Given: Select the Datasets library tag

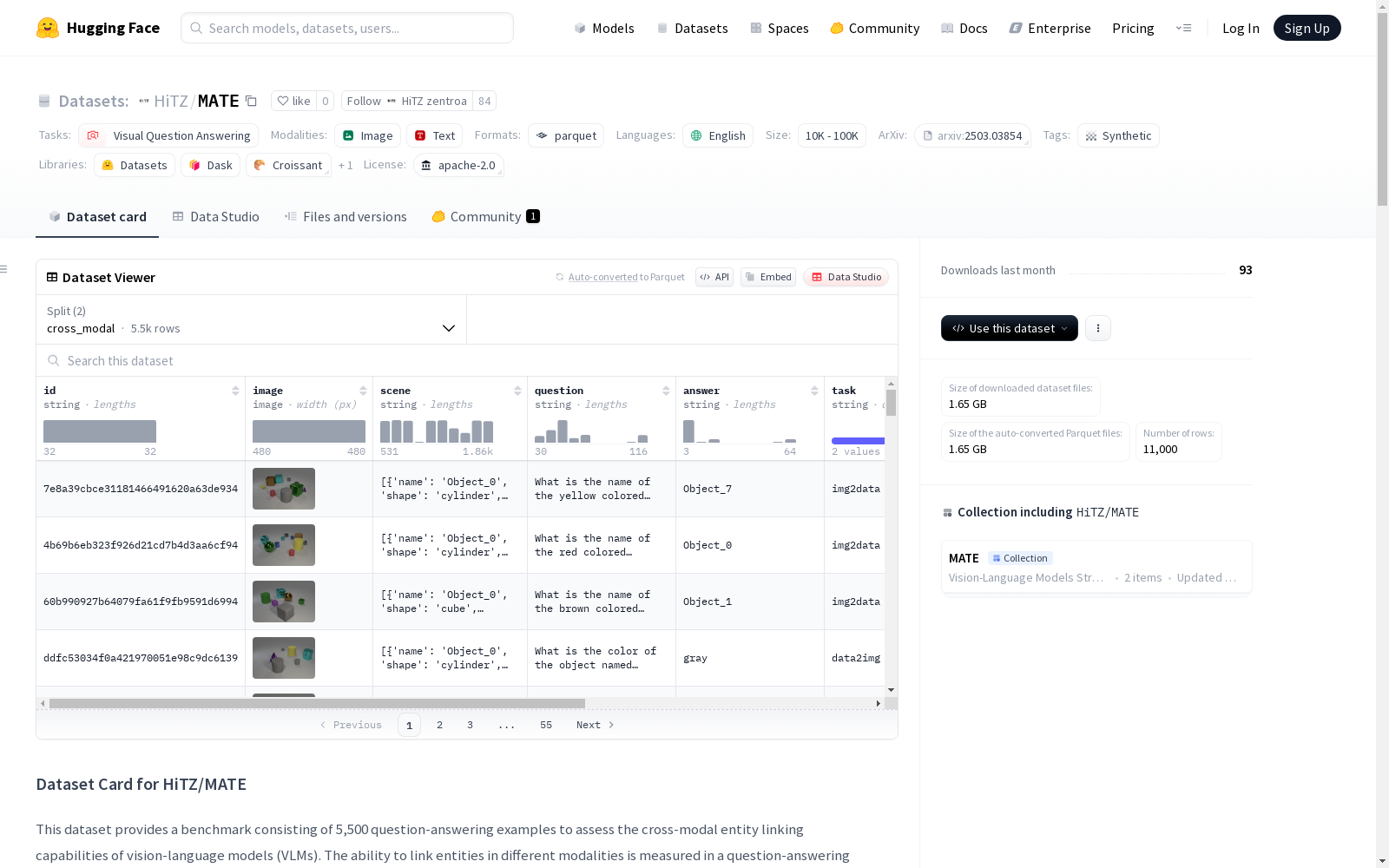Looking at the screenshot, I should (x=135, y=165).
